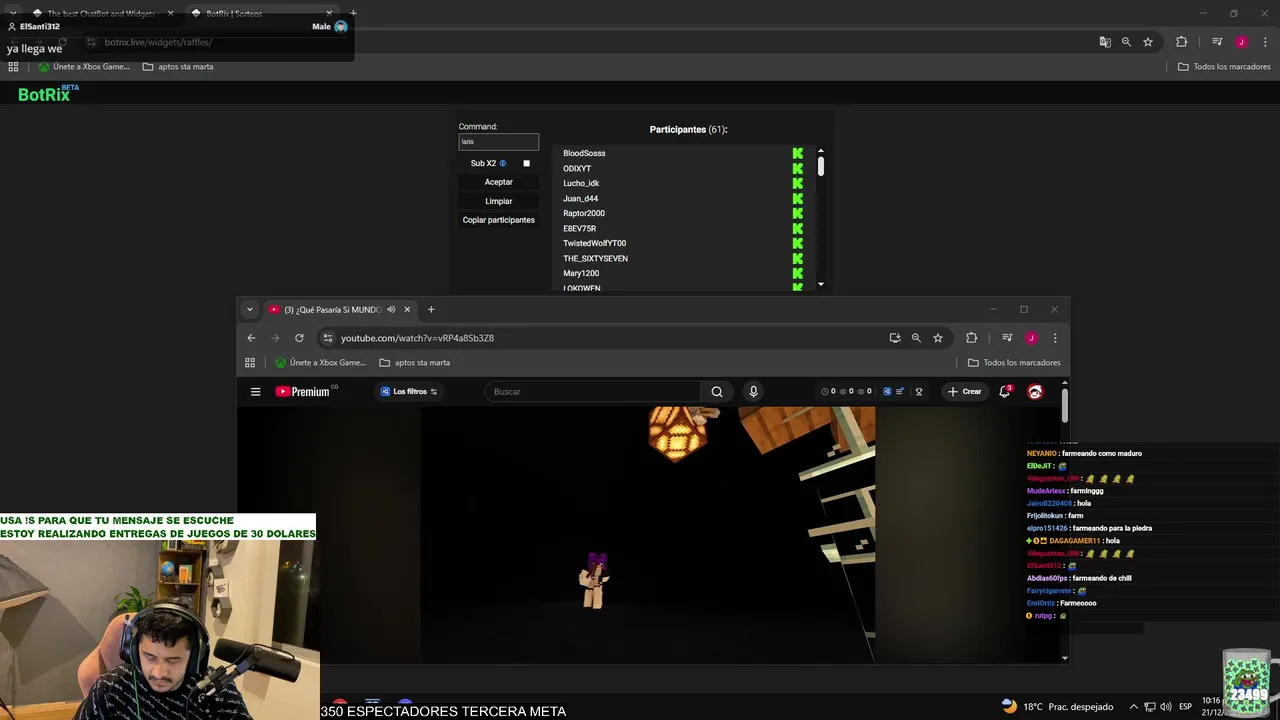Start YouTube voice search microphone
This screenshot has width=1280, height=720.
click(x=754, y=392)
